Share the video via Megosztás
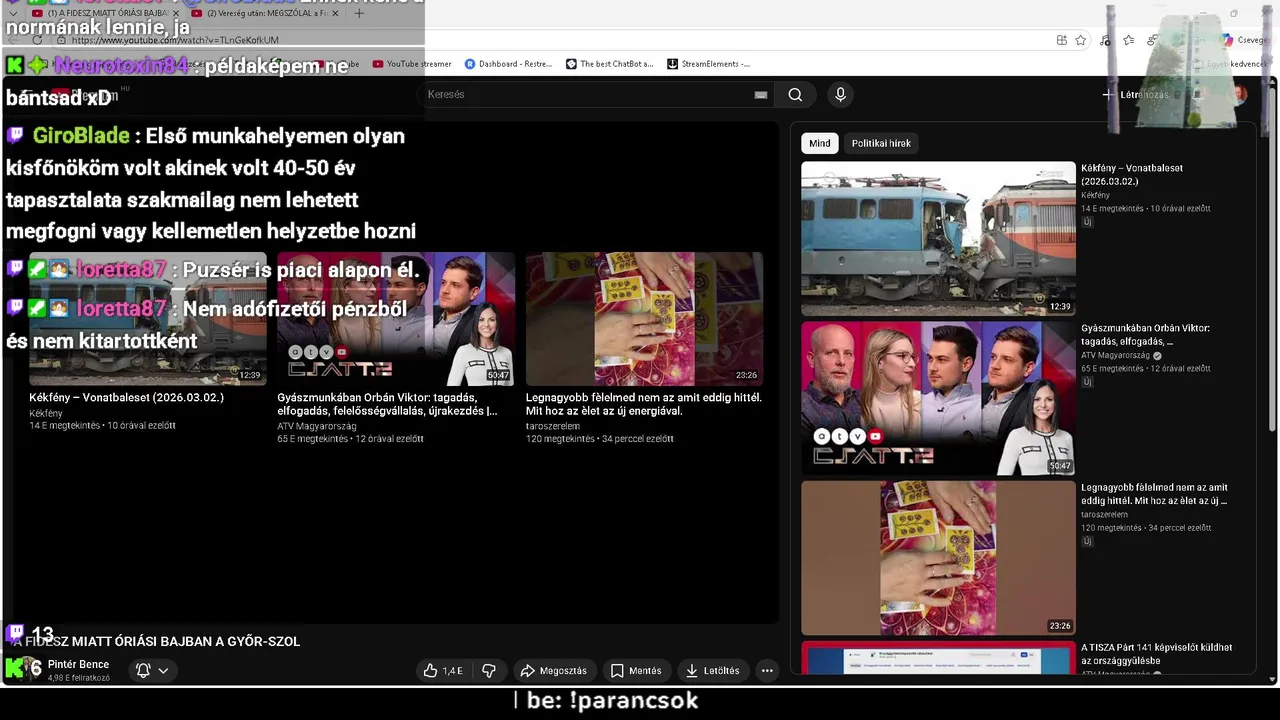 [554, 670]
